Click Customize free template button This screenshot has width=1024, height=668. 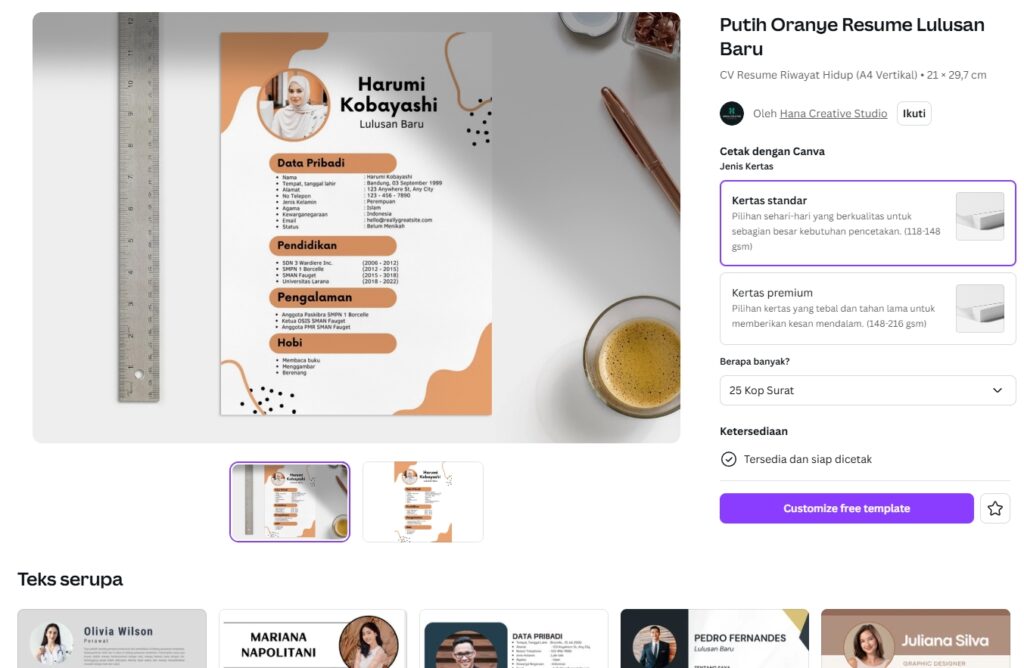[846, 508]
